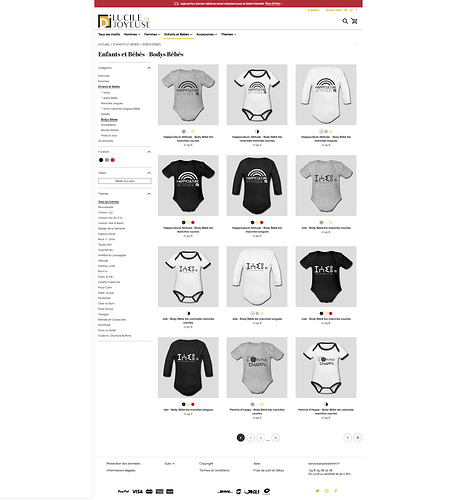This screenshot has height=500, width=456.
Task: Jump to last page arrow button
Action: 358,437
